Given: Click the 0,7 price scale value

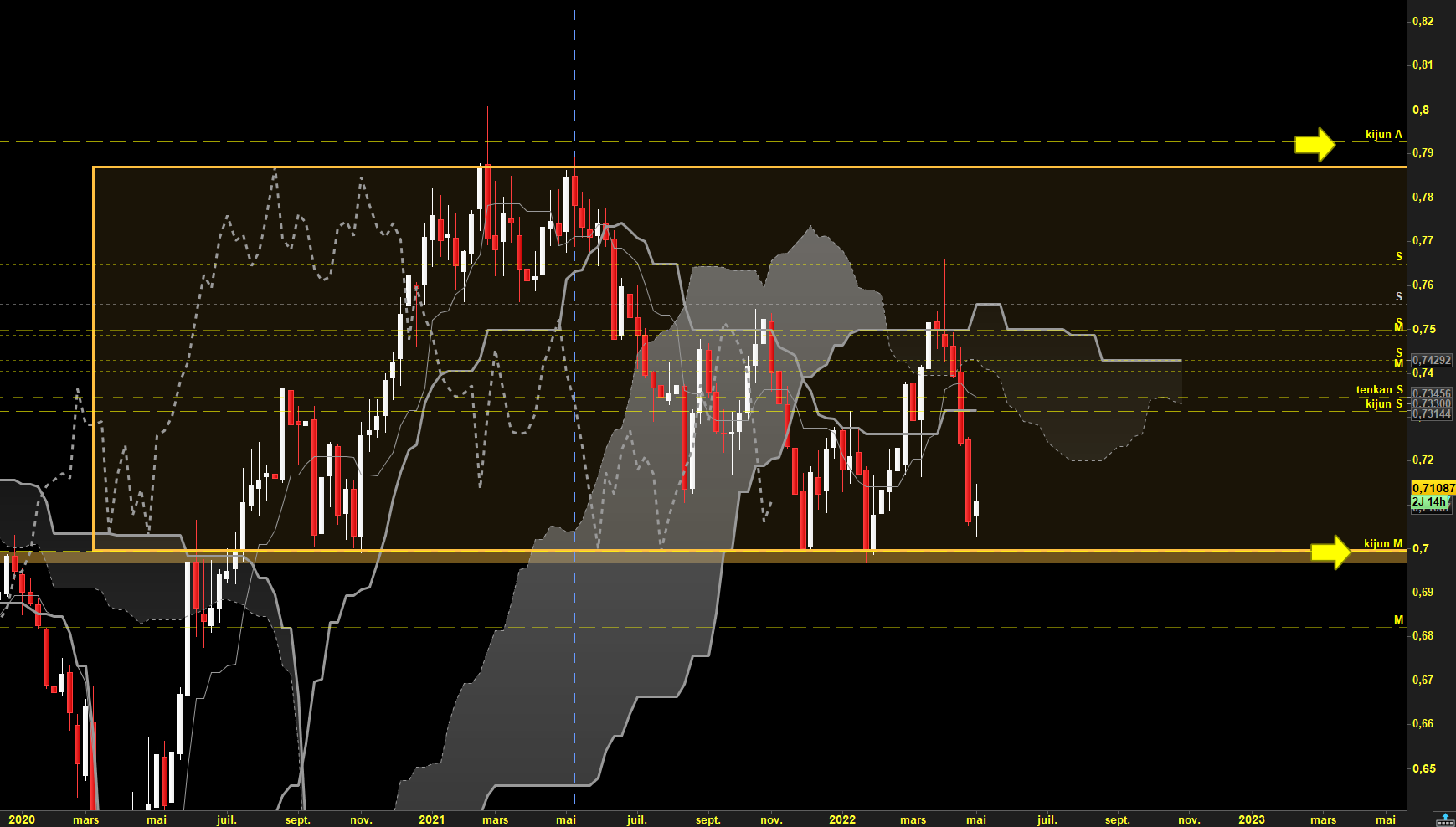Looking at the screenshot, I should [1421, 548].
